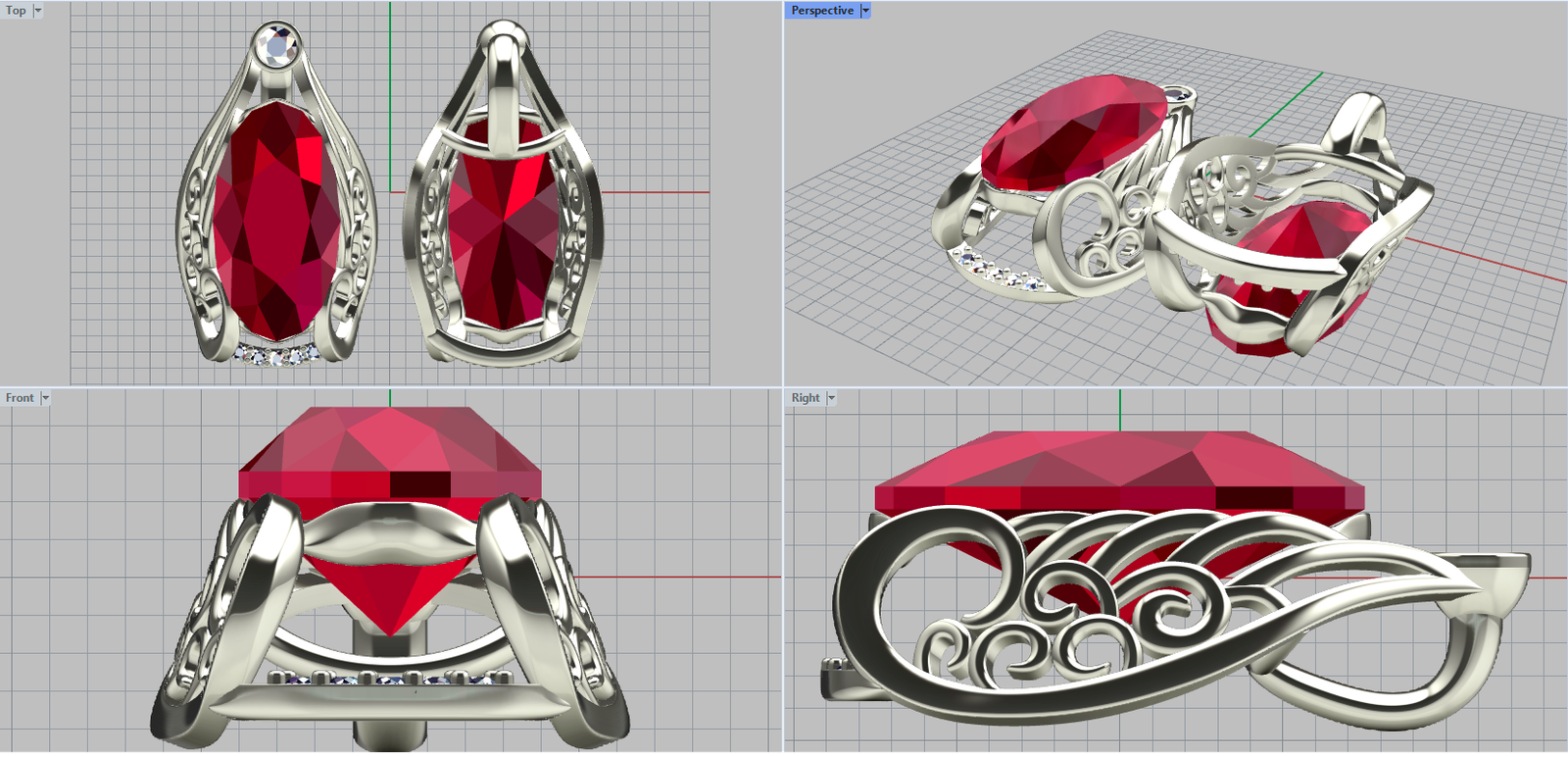Click the Front viewport title label
Viewport: 1568px width, 757px height.
tap(20, 398)
